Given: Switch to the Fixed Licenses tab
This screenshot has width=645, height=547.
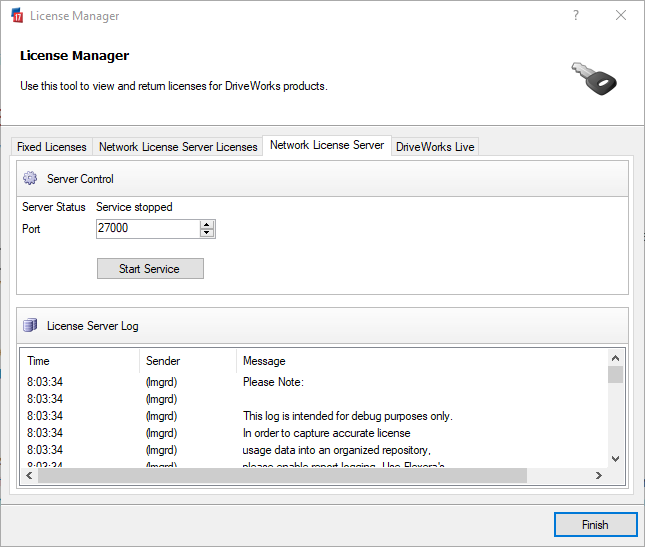Looking at the screenshot, I should (52, 147).
